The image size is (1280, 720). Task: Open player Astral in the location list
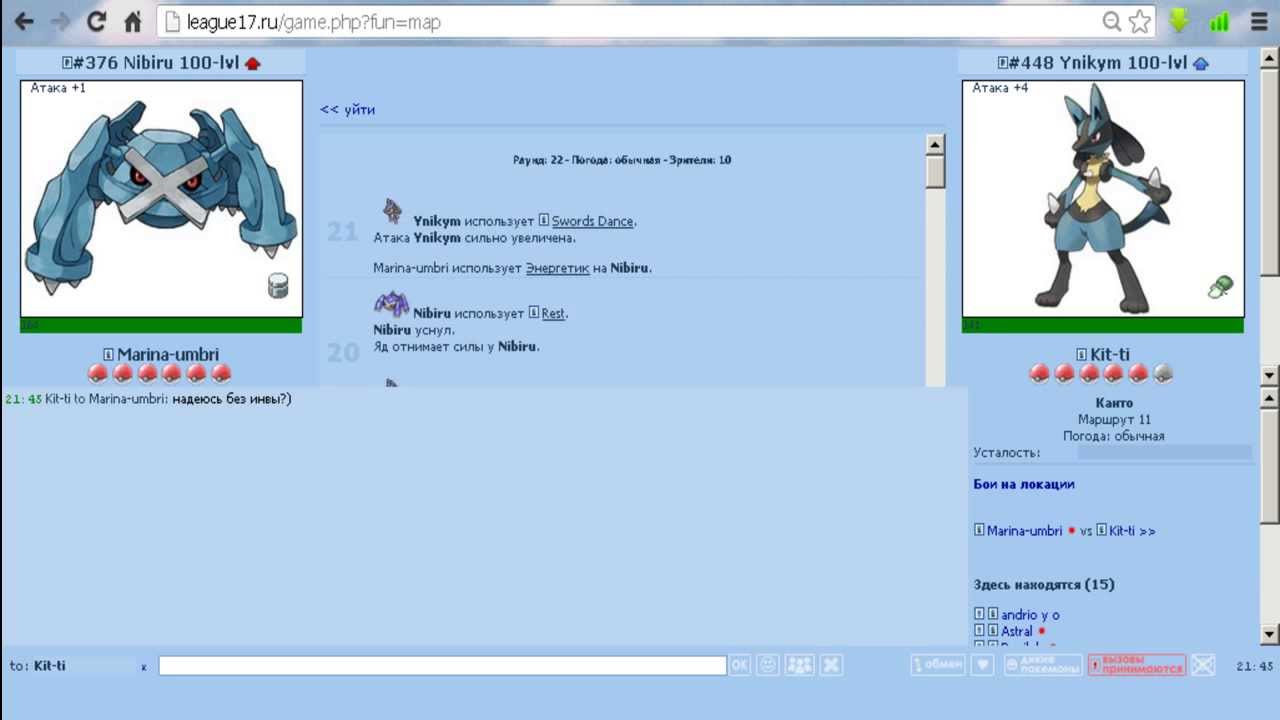(1017, 631)
